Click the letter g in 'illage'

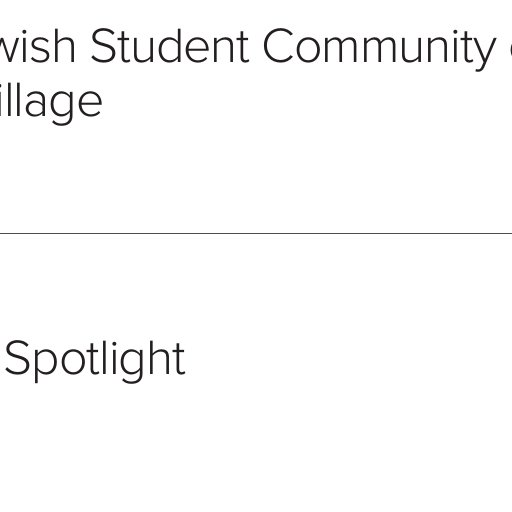pos(62,108)
